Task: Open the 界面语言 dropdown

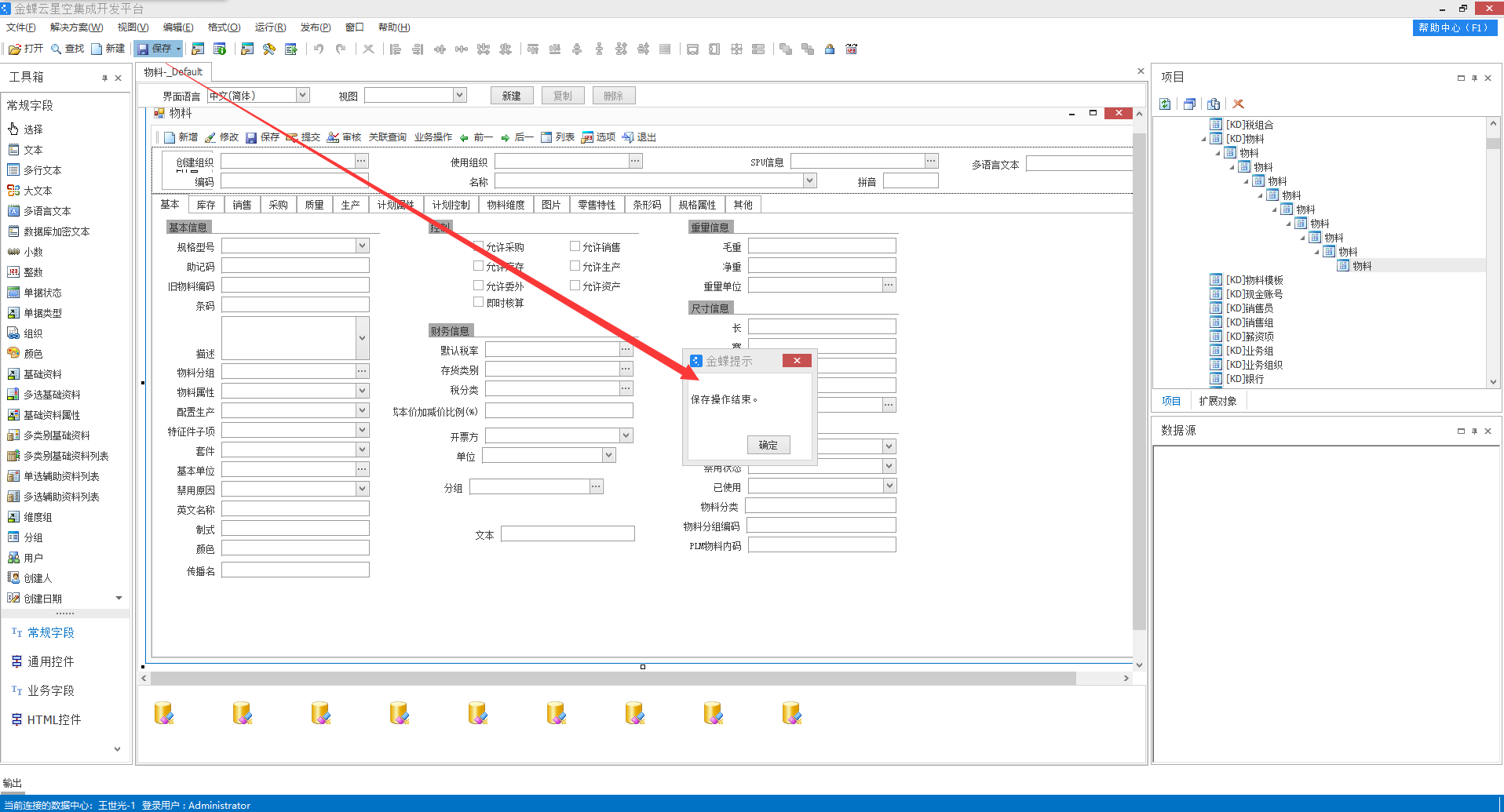Action: tap(302, 95)
